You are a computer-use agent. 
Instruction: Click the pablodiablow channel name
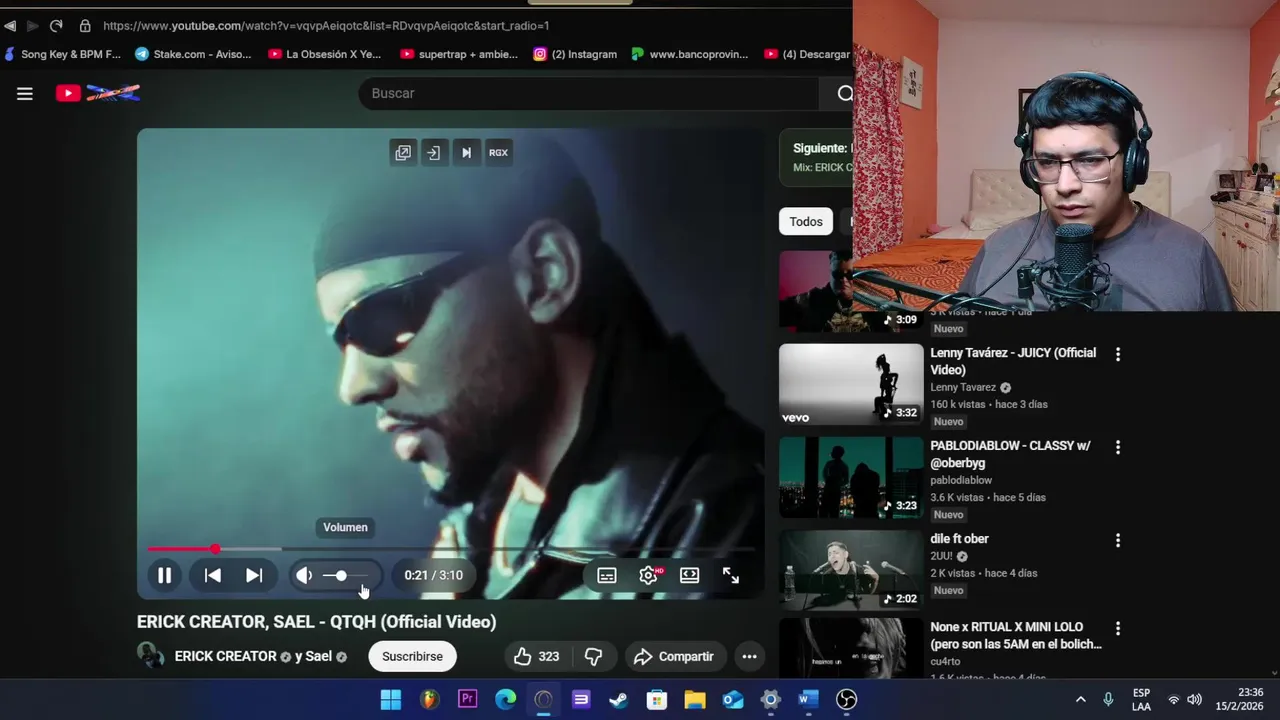(961, 480)
